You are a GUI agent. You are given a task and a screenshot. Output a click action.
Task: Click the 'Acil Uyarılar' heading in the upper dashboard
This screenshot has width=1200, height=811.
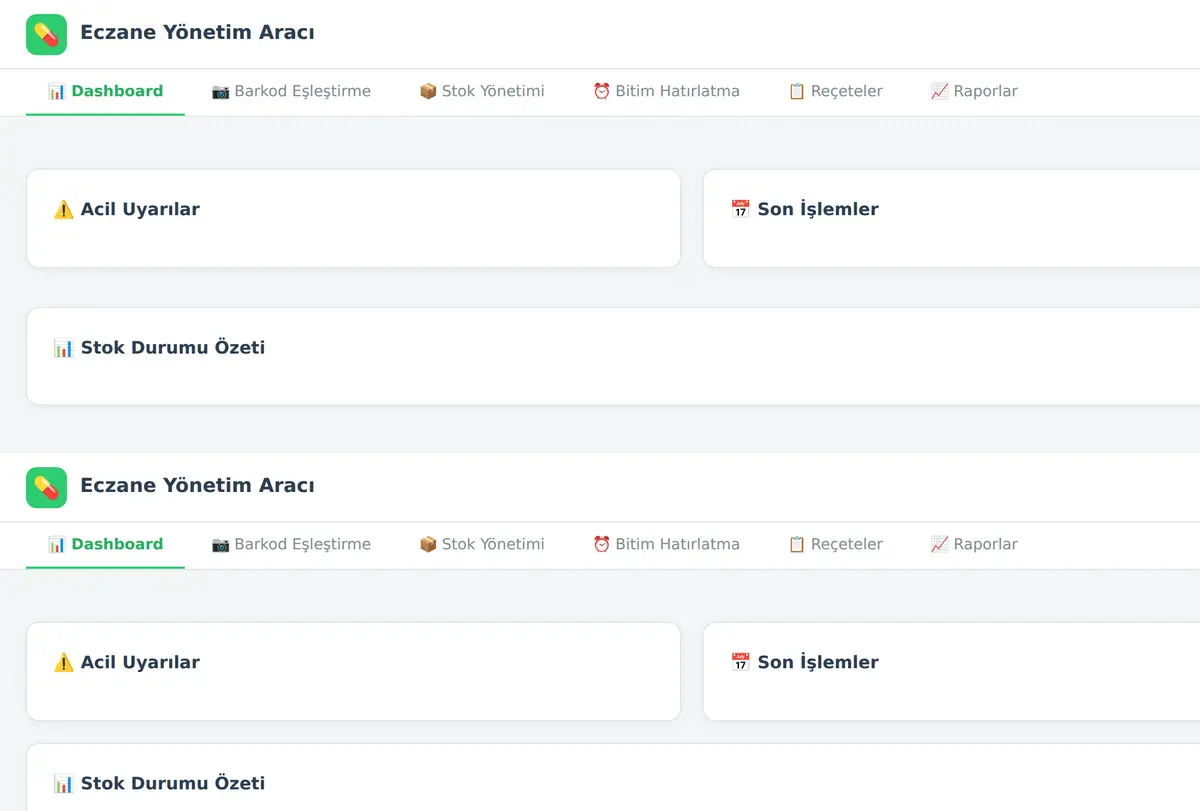pyautogui.click(x=126, y=209)
